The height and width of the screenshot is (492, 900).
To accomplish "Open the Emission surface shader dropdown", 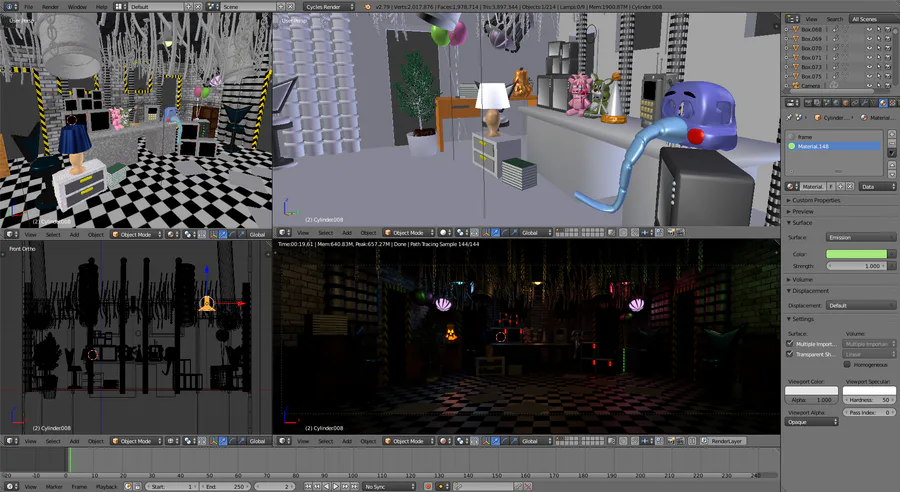I will pos(860,237).
